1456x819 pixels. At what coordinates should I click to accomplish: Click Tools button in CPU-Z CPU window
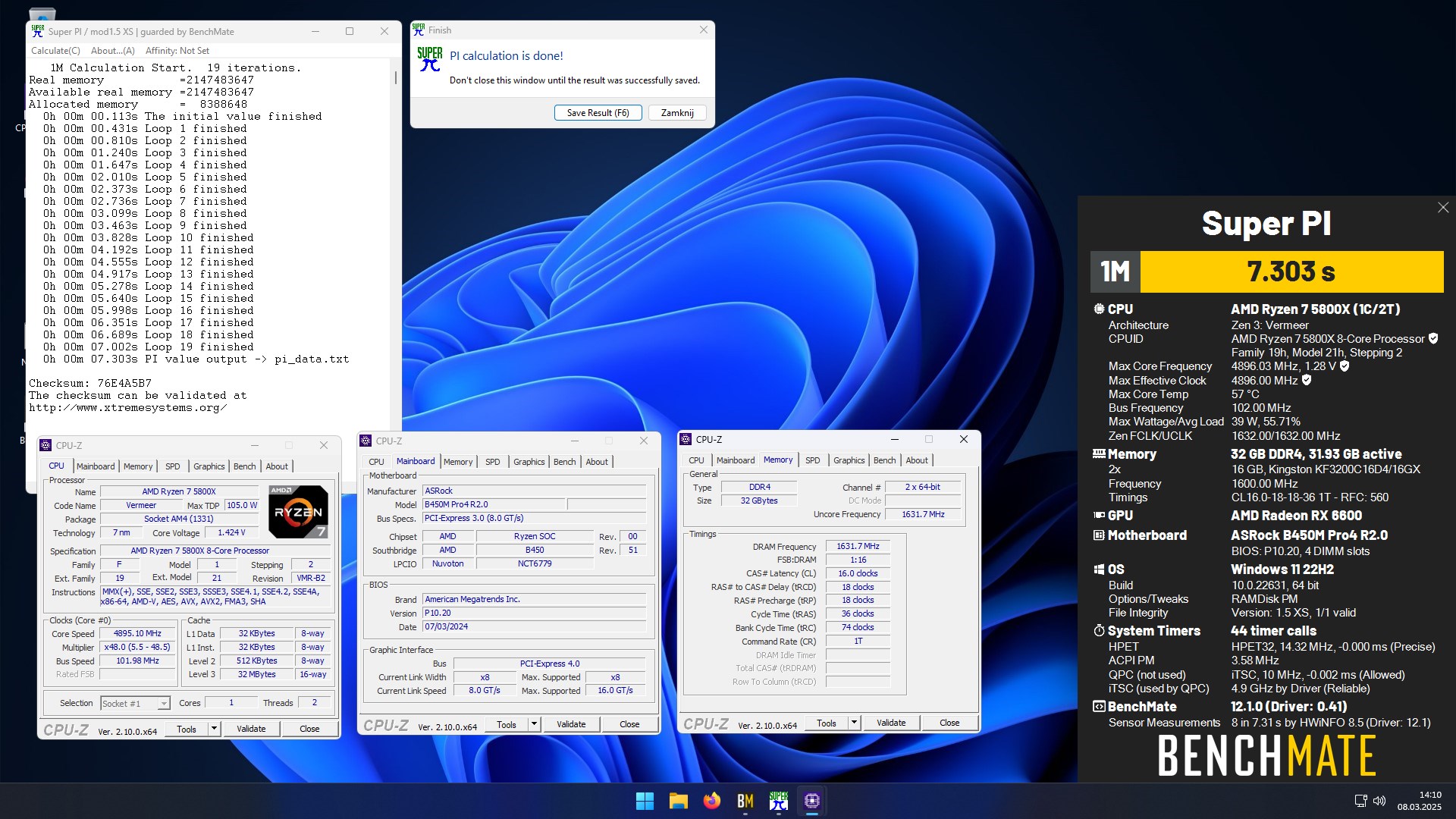click(x=187, y=729)
